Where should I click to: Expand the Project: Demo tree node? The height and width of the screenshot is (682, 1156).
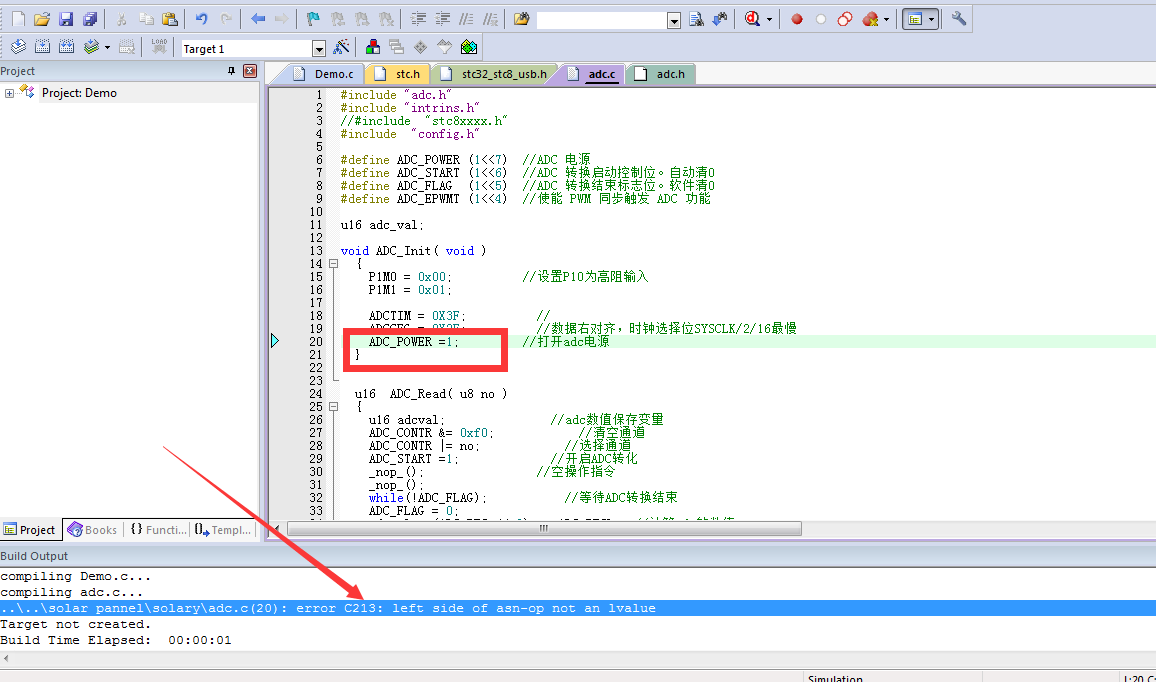pos(9,93)
